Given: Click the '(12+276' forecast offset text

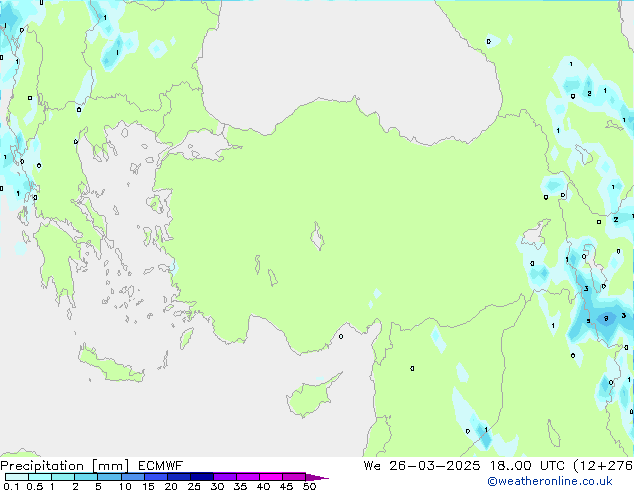Looking at the screenshot, I should click(603, 466).
